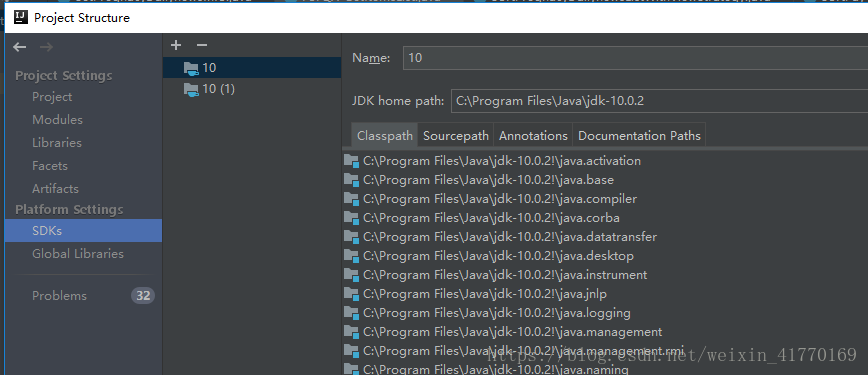
Task: Click the IntelliJ logo in title bar
Action: [21, 17]
